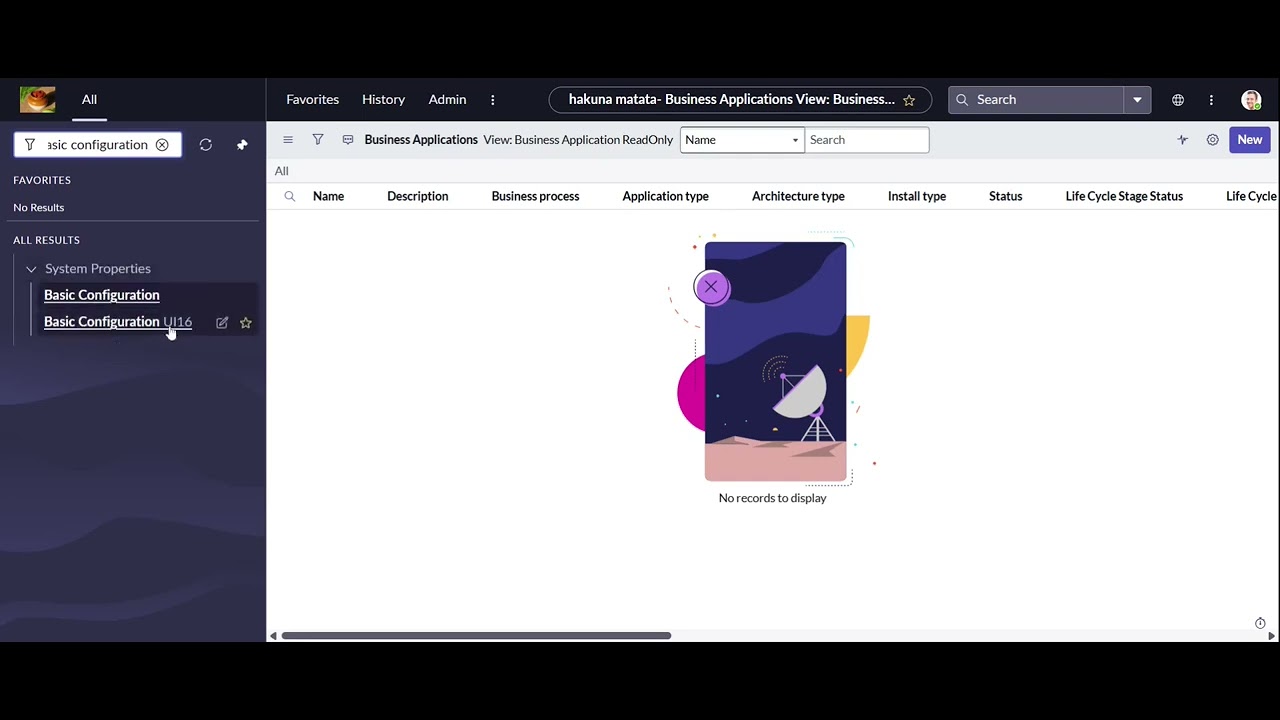Screen dimensions: 1280x720
Task: Collapse the System Properties group
Action: pos(31,269)
